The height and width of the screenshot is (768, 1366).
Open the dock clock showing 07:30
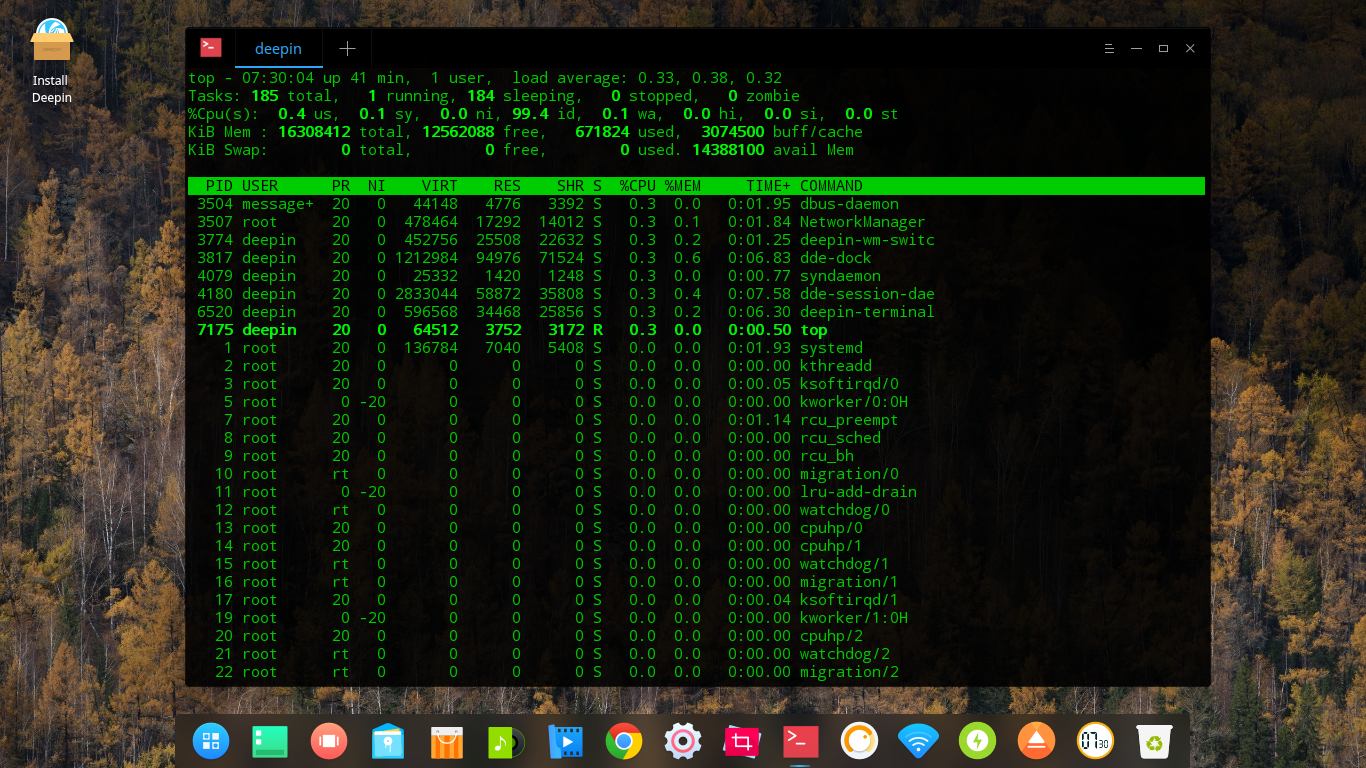pos(1095,741)
